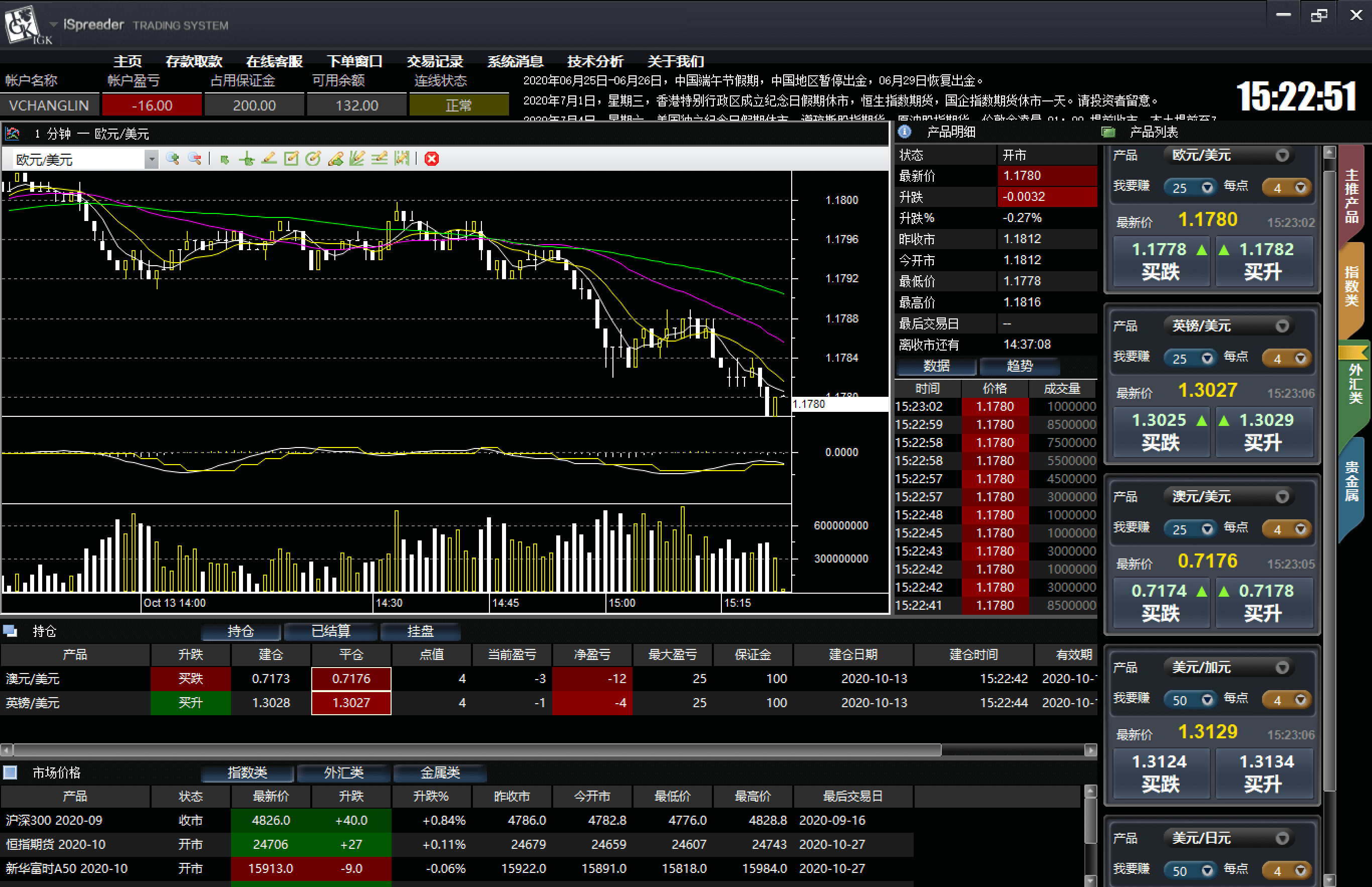Open the 交易记录 menu
The width and height of the screenshot is (1372, 887).
[435, 61]
